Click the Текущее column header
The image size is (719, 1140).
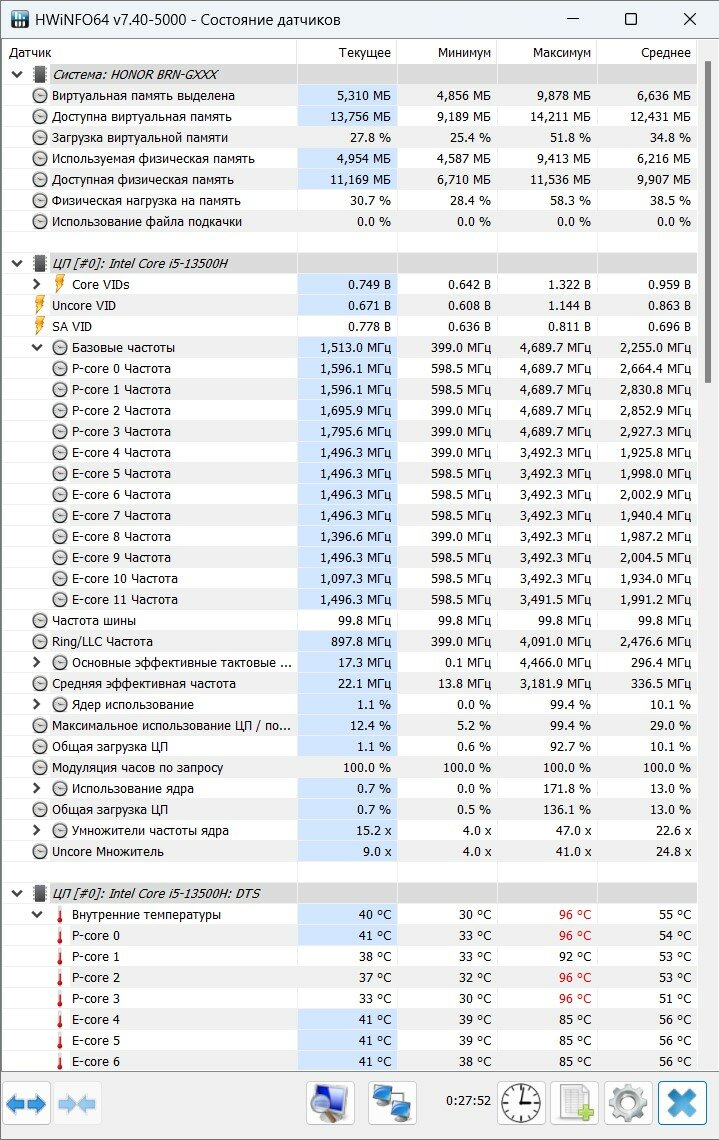tap(347, 52)
